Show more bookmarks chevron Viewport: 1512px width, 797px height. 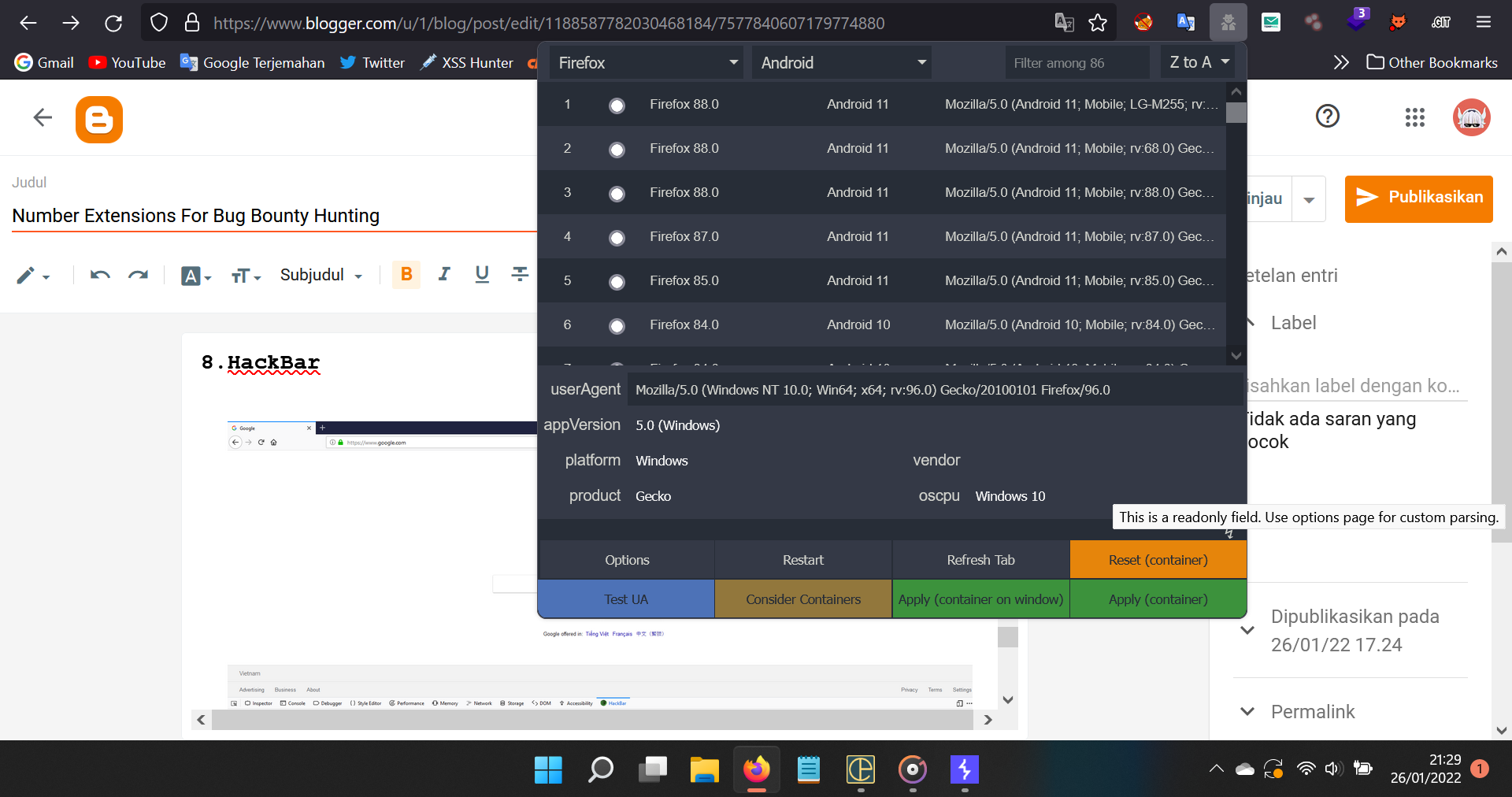pyautogui.click(x=1341, y=62)
